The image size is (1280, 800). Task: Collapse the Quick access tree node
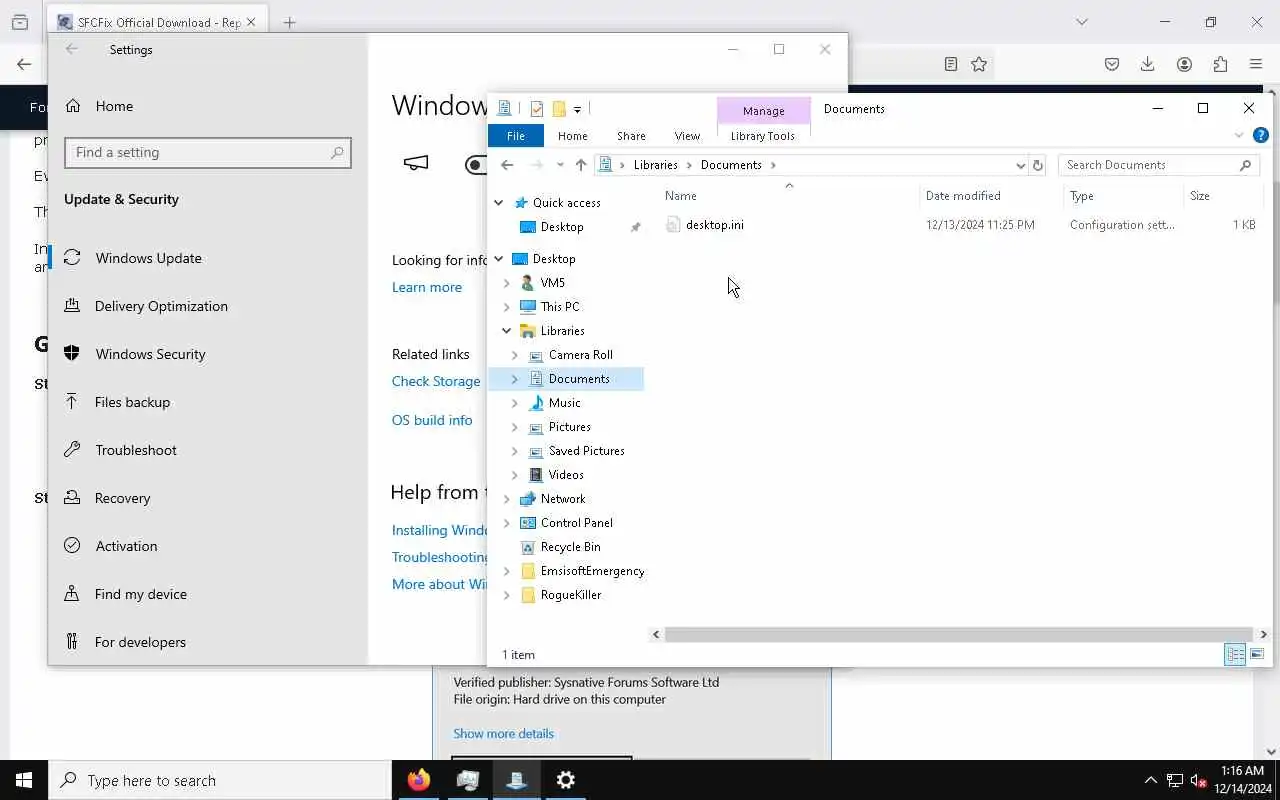click(x=498, y=203)
